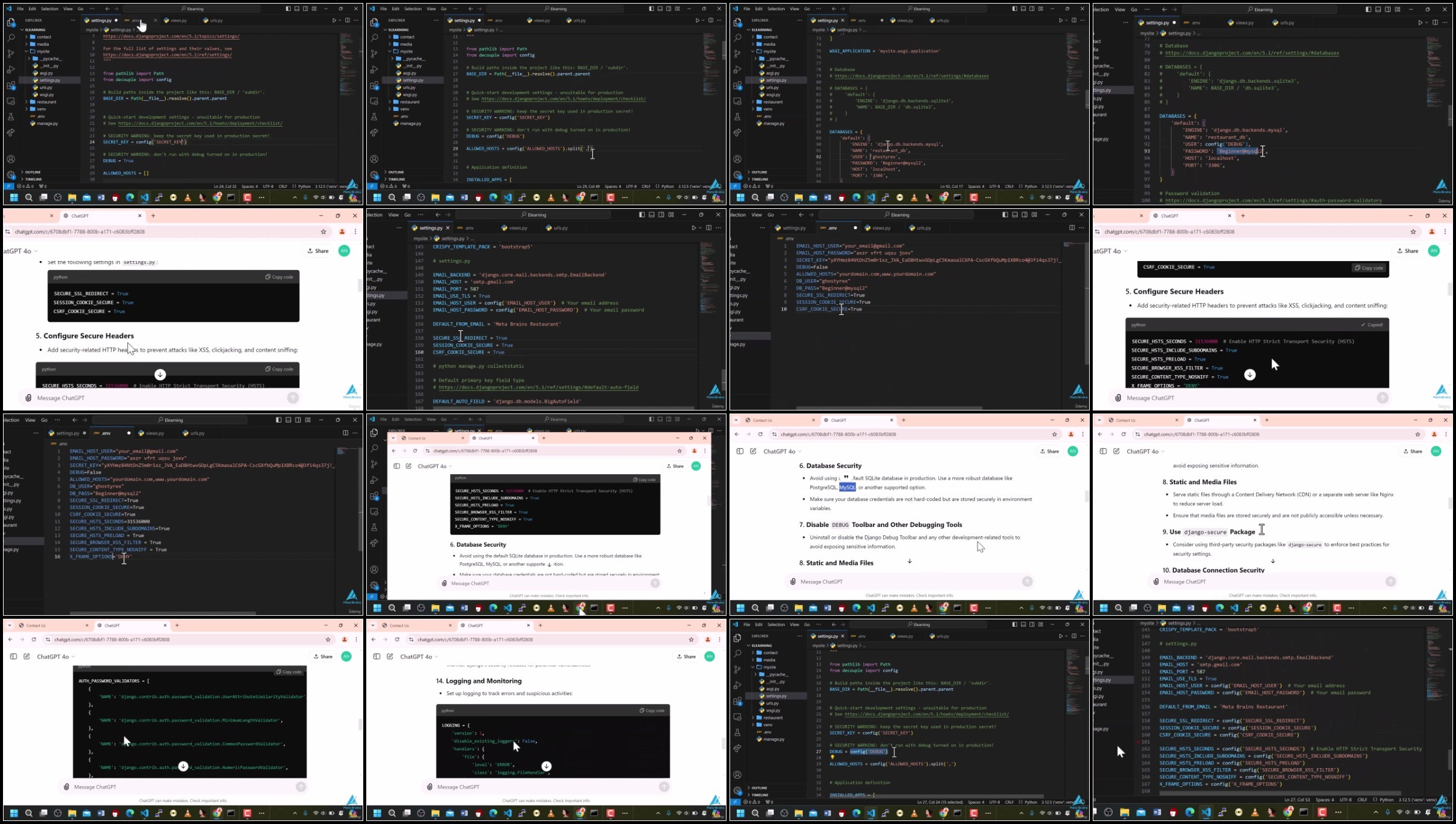Copy code of the LOGGING block
The image size is (1456, 824).
pyautogui.click(x=652, y=711)
